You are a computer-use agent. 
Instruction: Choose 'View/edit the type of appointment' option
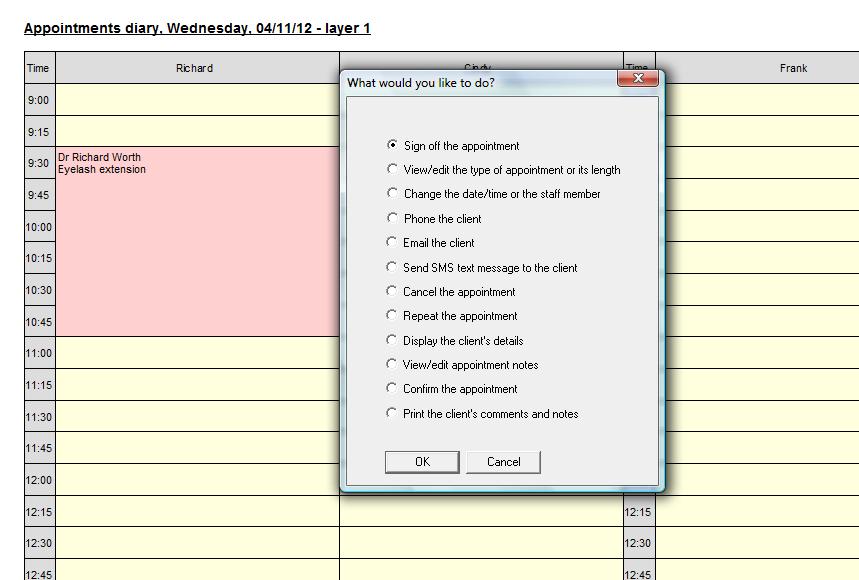[x=392, y=170]
